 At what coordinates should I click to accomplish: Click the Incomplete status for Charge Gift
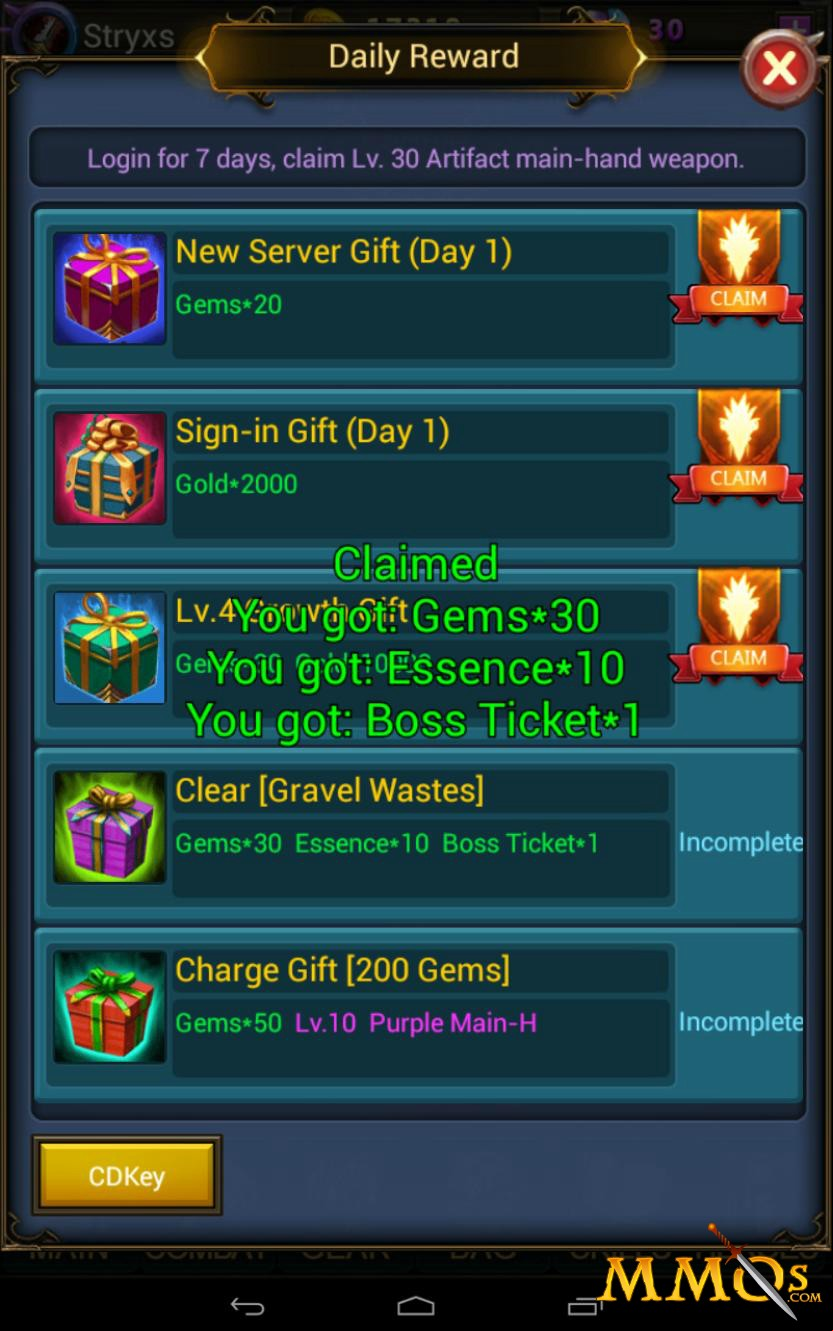[740, 1022]
